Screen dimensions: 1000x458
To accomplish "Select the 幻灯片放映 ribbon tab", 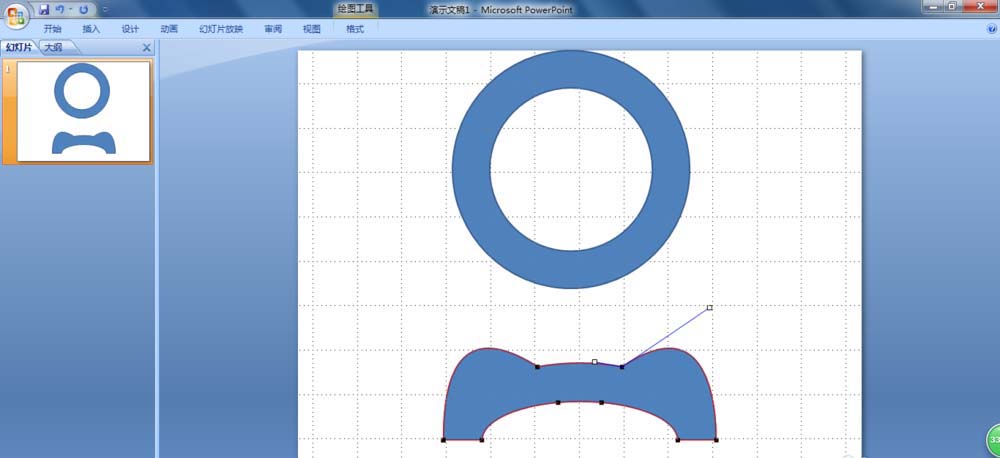I will tap(221, 29).
